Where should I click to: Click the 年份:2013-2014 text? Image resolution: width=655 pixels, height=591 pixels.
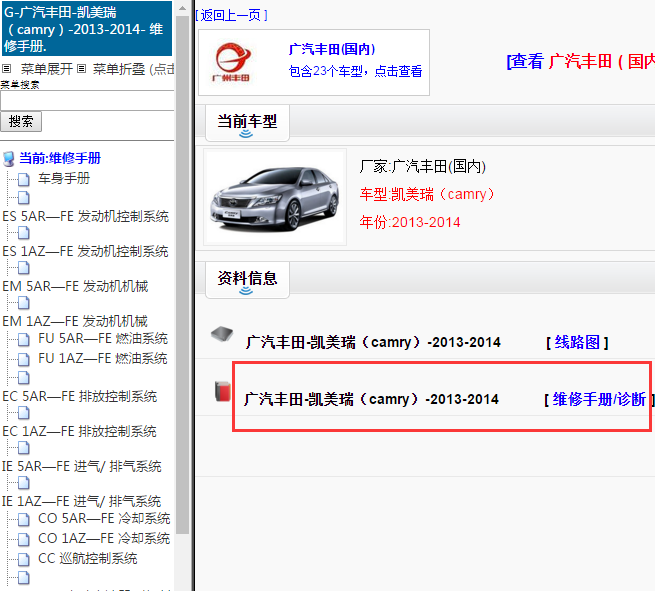[410, 223]
